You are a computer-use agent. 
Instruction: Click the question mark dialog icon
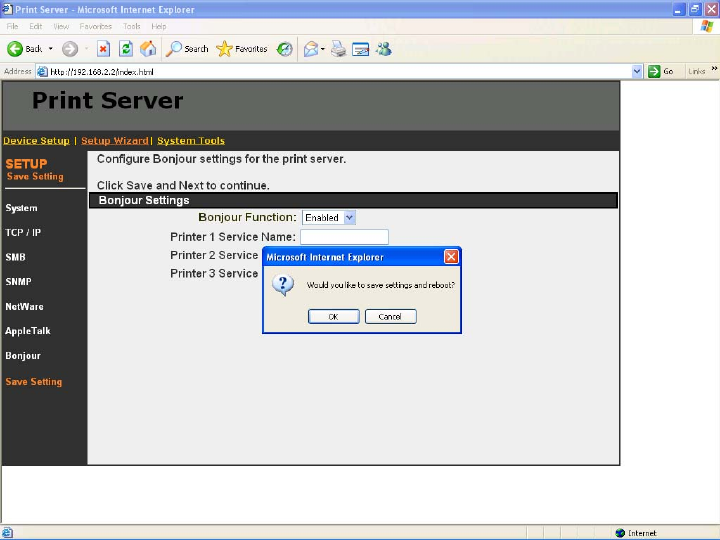pos(283,285)
